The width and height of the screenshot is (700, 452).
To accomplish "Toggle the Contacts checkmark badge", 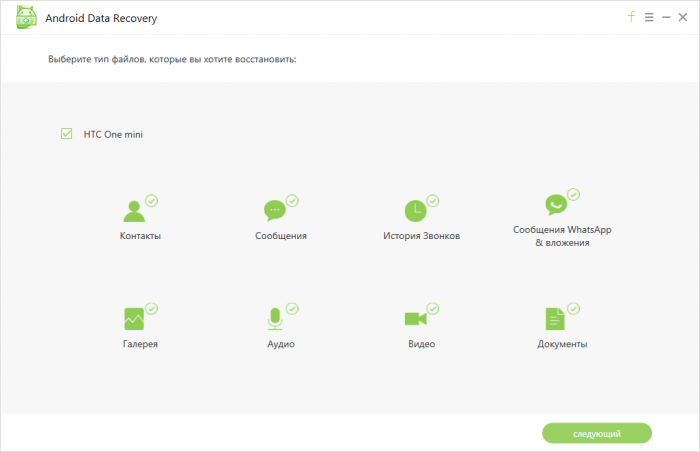I will (151, 200).
